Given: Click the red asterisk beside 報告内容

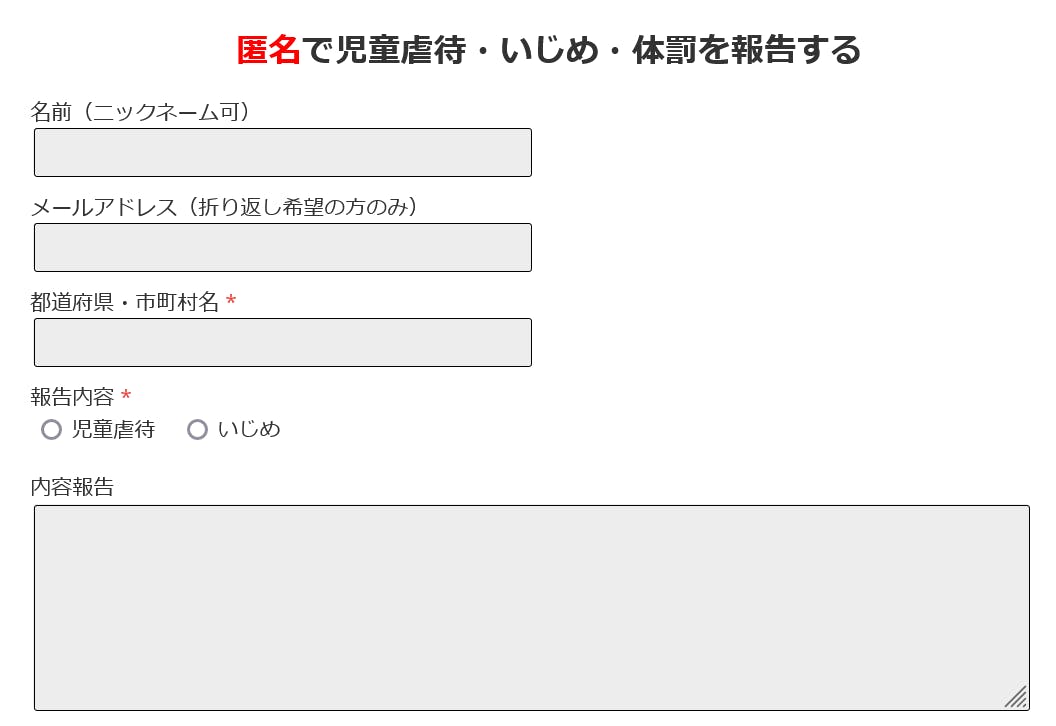Looking at the screenshot, I should [126, 398].
